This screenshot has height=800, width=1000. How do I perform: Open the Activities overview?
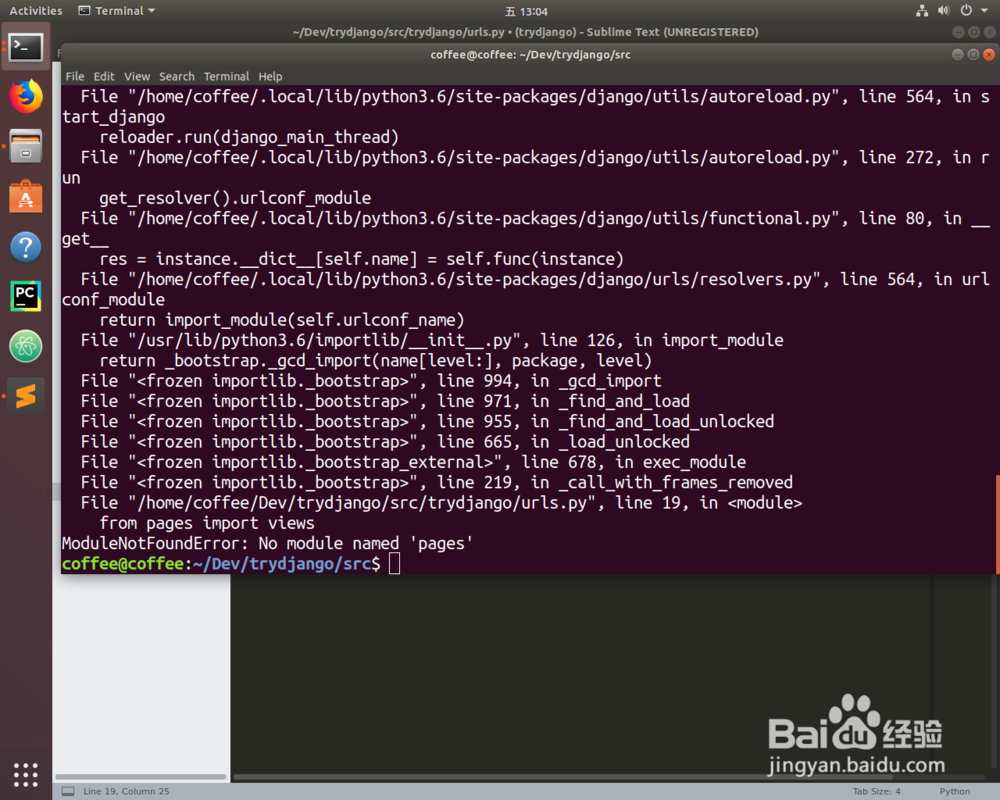click(36, 11)
